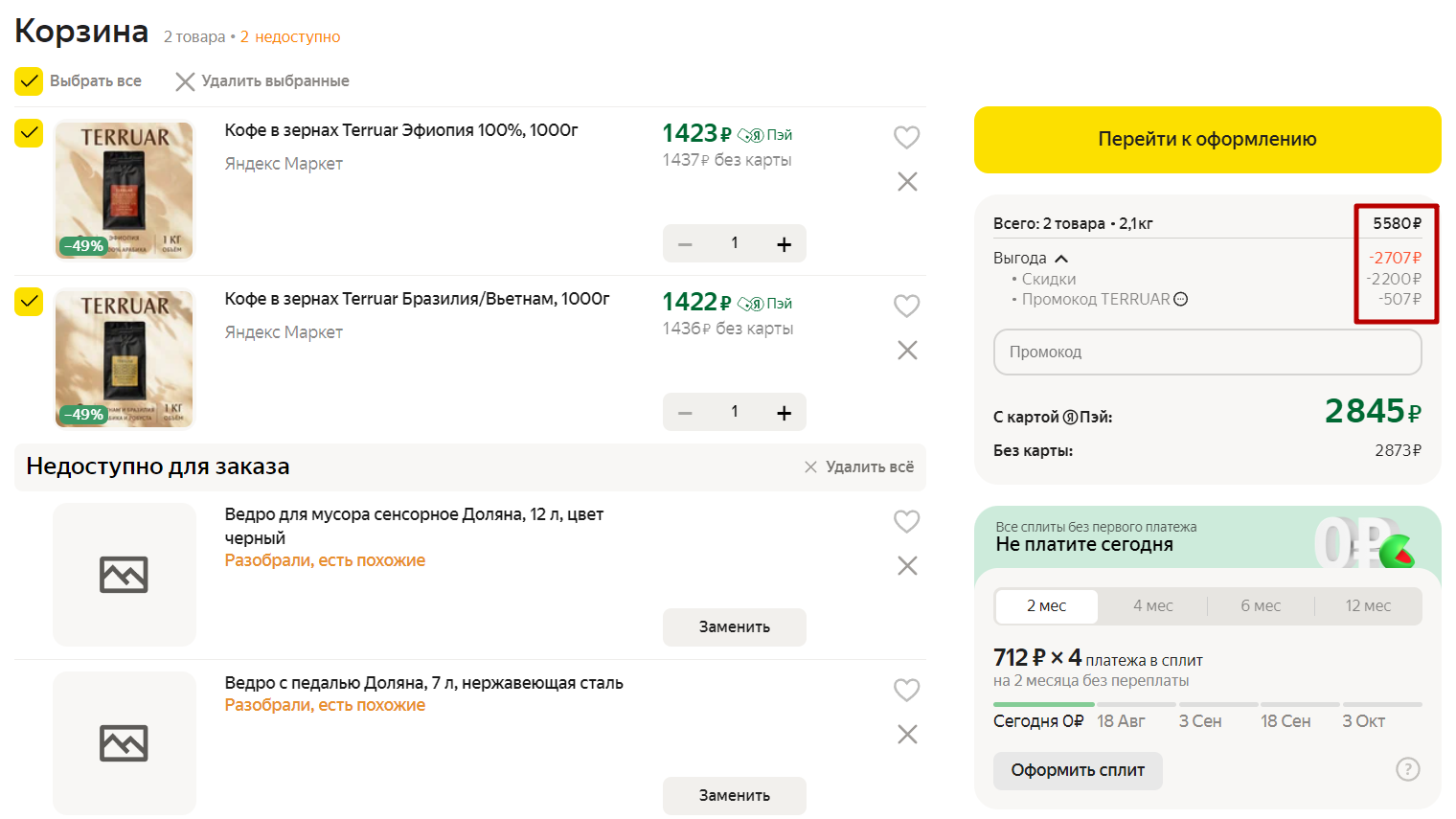Click the 'Яндекс Маркет' seller under Бразилия/Вьетнам coffee
1456x819 pixels.
pyautogui.click(x=284, y=332)
